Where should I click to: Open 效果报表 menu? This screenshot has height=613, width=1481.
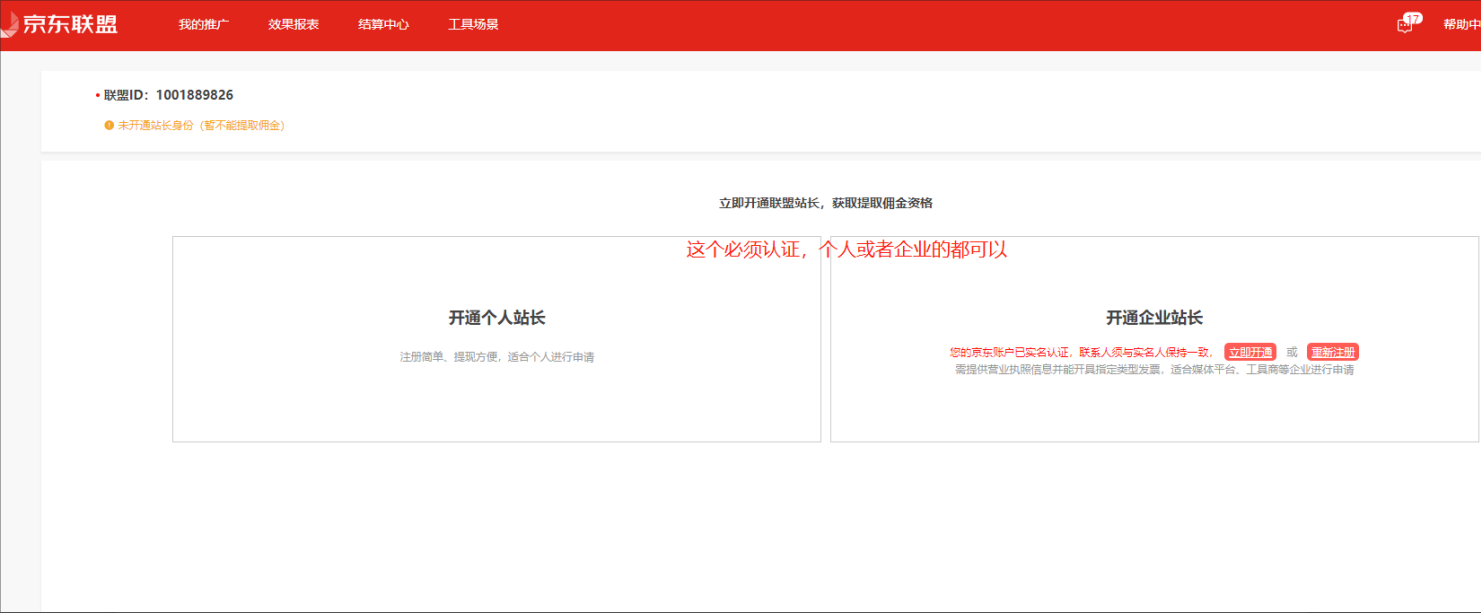(294, 25)
